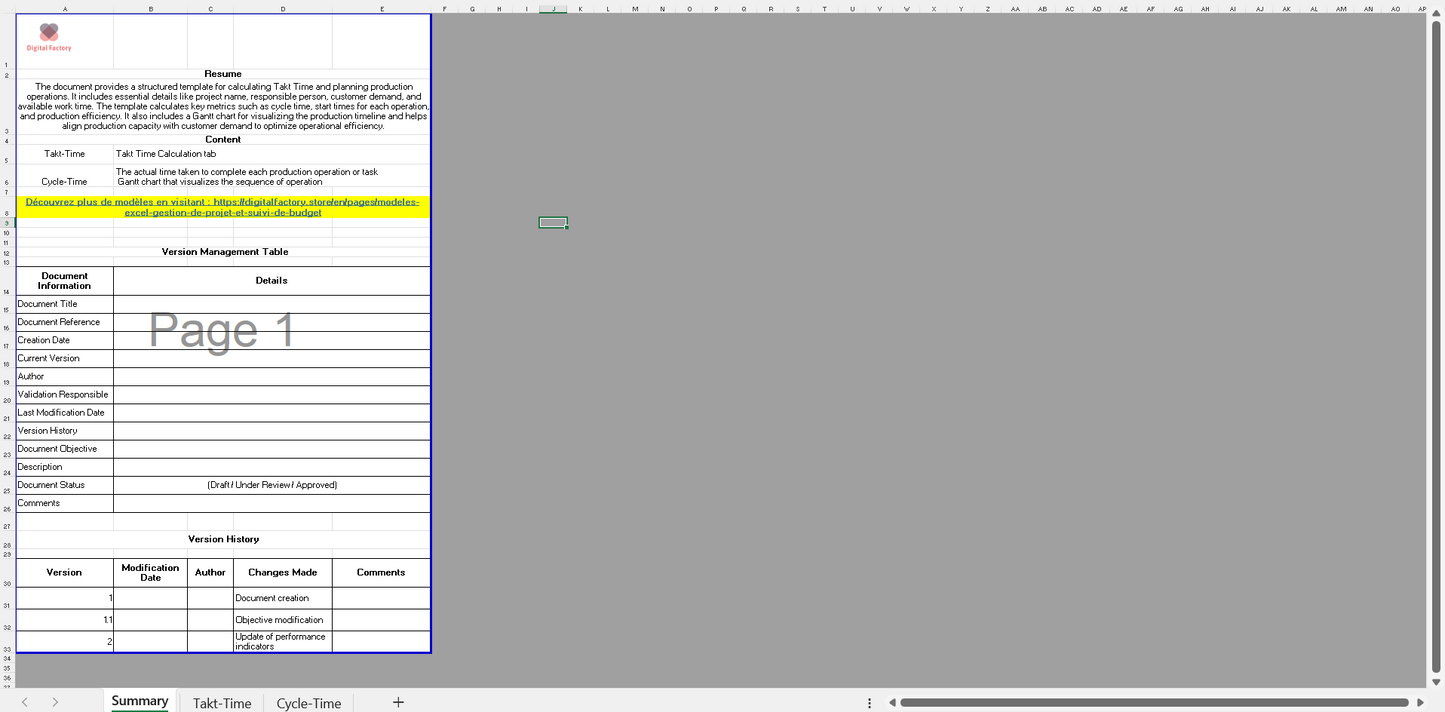Image resolution: width=1445 pixels, height=712 pixels.
Task: Add a new sheet with plus button
Action: [x=398, y=702]
